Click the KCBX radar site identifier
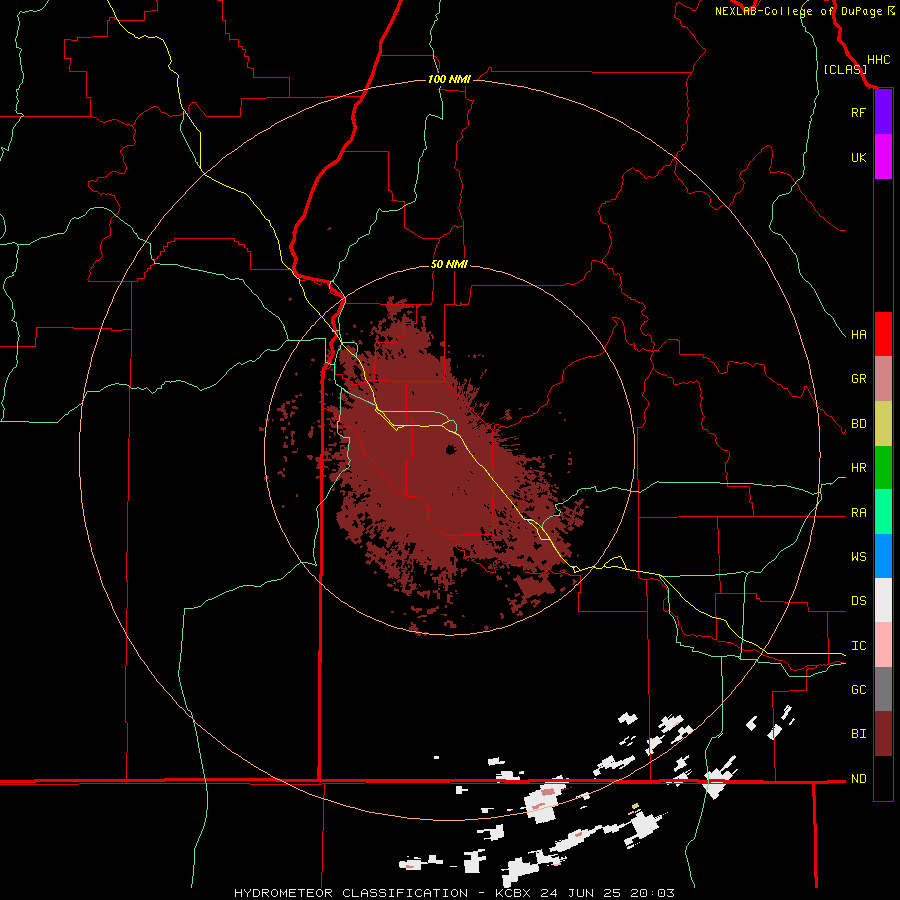The width and height of the screenshot is (900, 900). click(x=515, y=893)
